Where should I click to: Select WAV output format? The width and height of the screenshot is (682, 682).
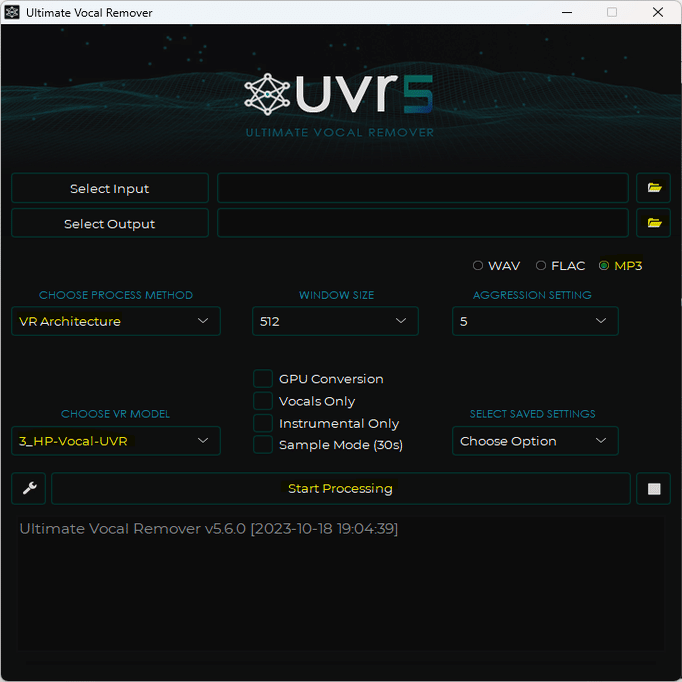coord(496,266)
